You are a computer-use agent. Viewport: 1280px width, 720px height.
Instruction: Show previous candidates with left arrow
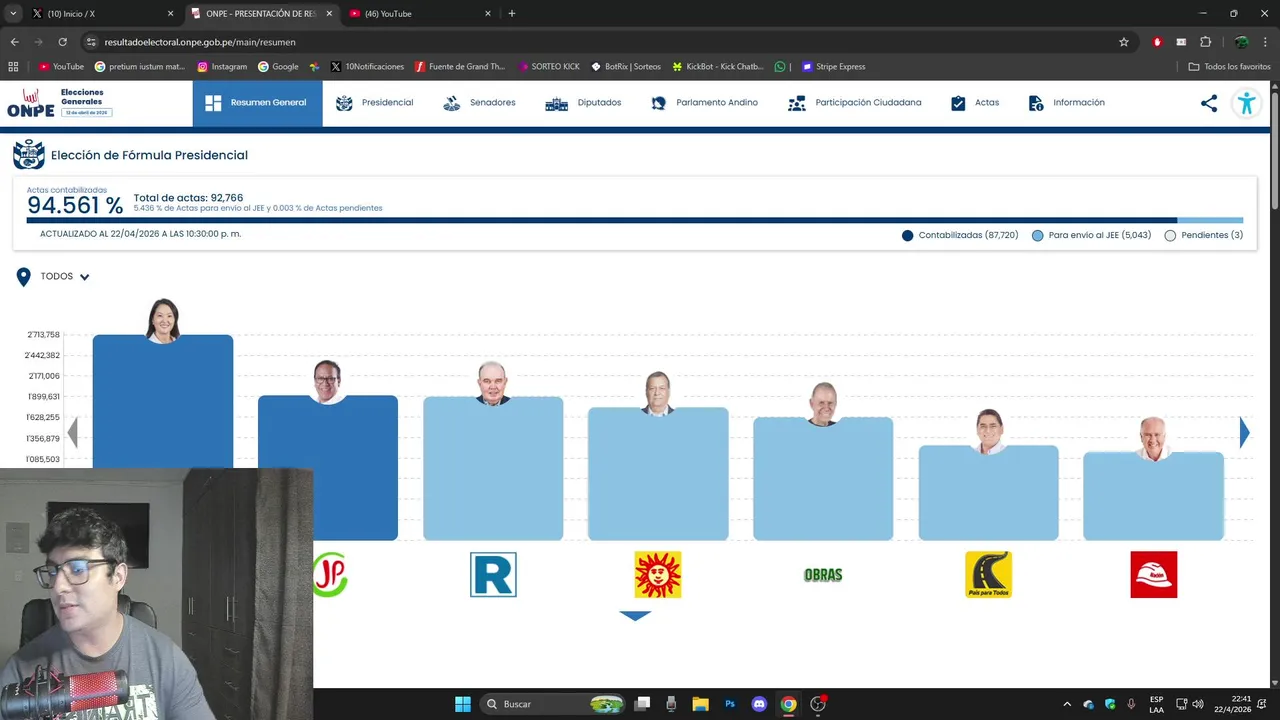(72, 432)
